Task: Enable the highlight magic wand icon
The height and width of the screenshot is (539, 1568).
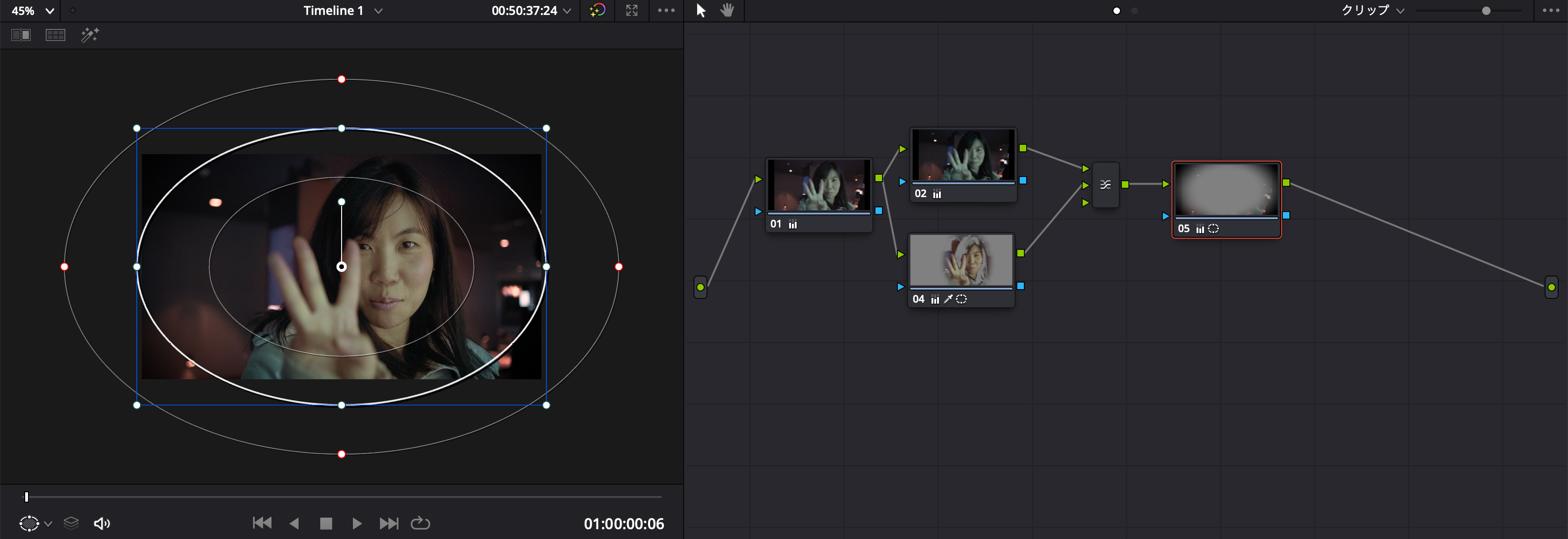Action: click(90, 35)
